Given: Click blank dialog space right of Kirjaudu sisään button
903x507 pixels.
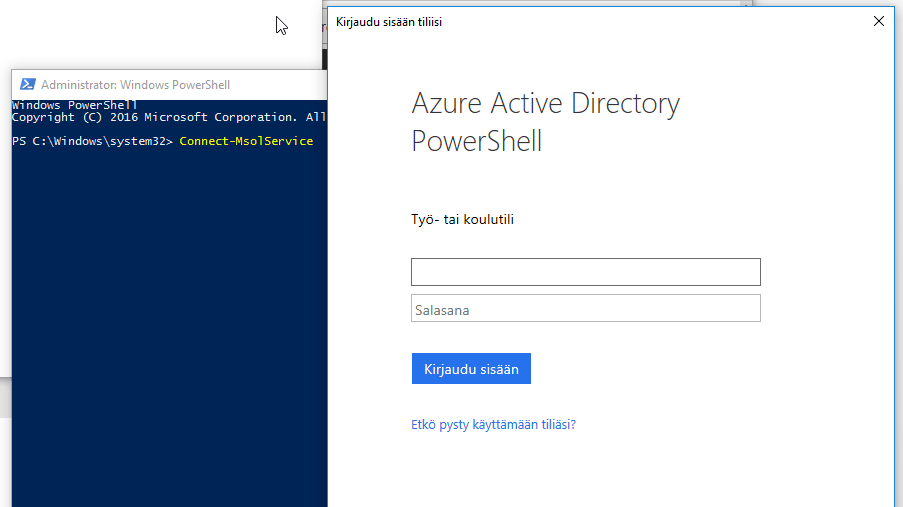Looking at the screenshot, I should click(700, 369).
